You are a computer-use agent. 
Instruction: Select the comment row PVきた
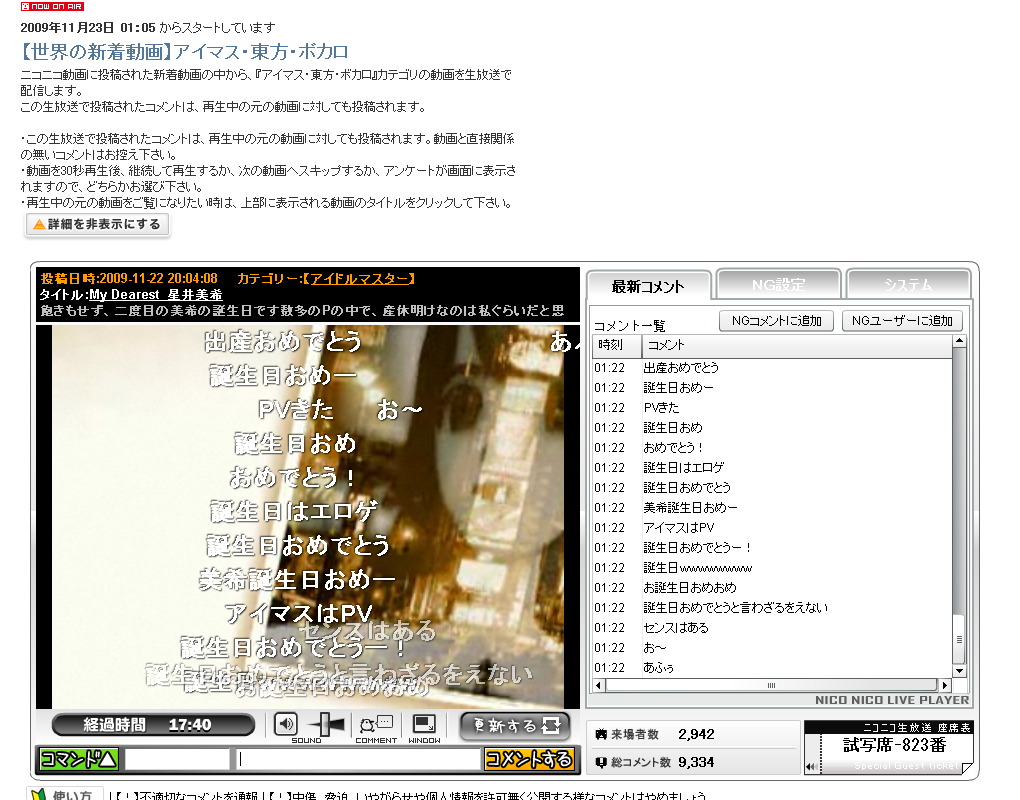pyautogui.click(x=772, y=408)
